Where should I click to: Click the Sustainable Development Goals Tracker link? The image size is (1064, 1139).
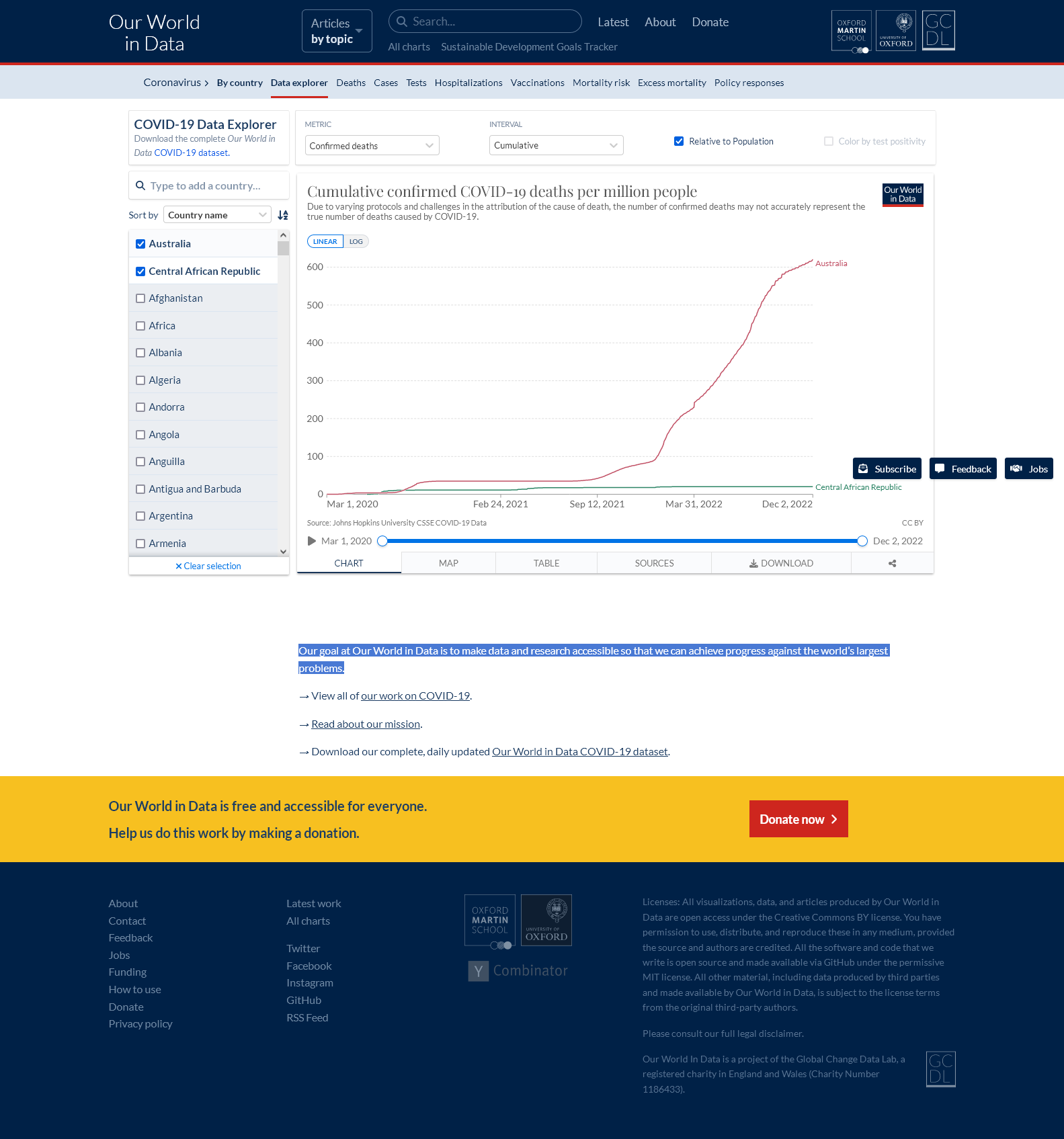click(x=529, y=47)
